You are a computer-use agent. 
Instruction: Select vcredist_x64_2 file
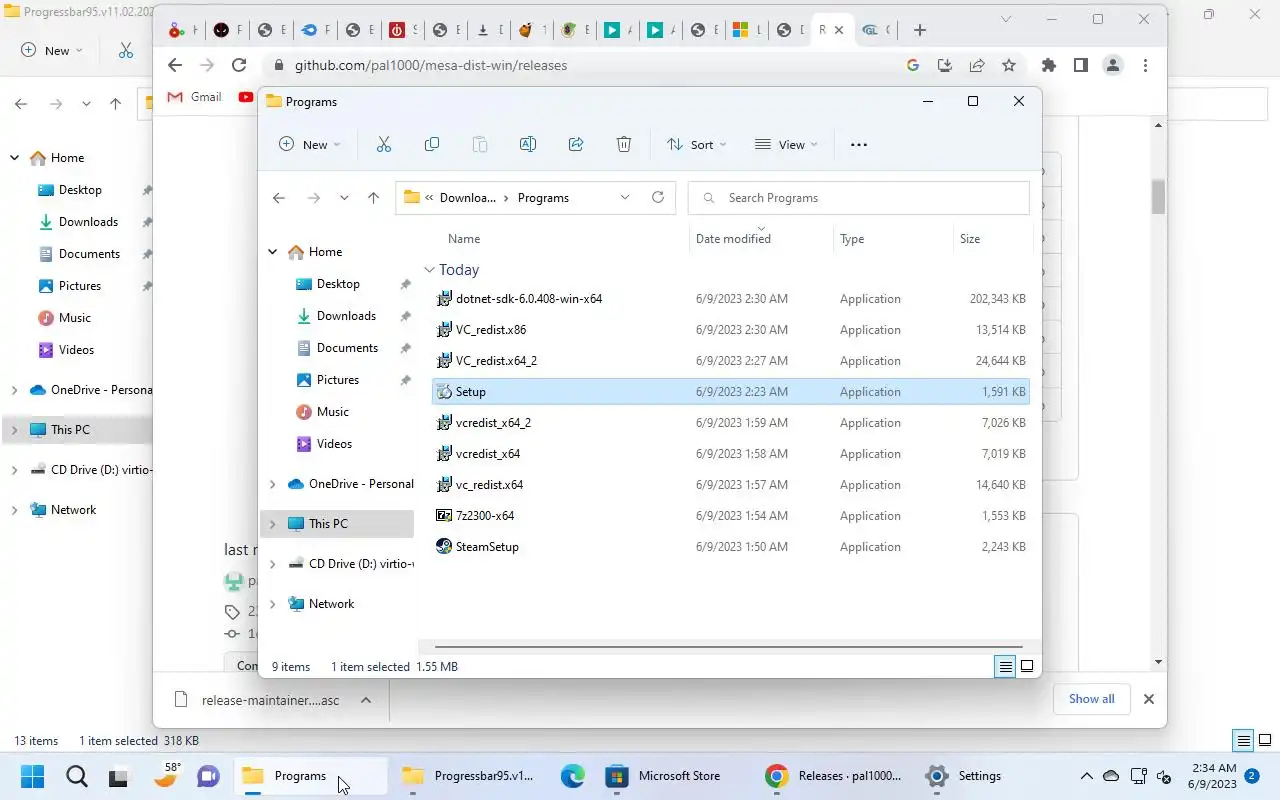[730, 423]
